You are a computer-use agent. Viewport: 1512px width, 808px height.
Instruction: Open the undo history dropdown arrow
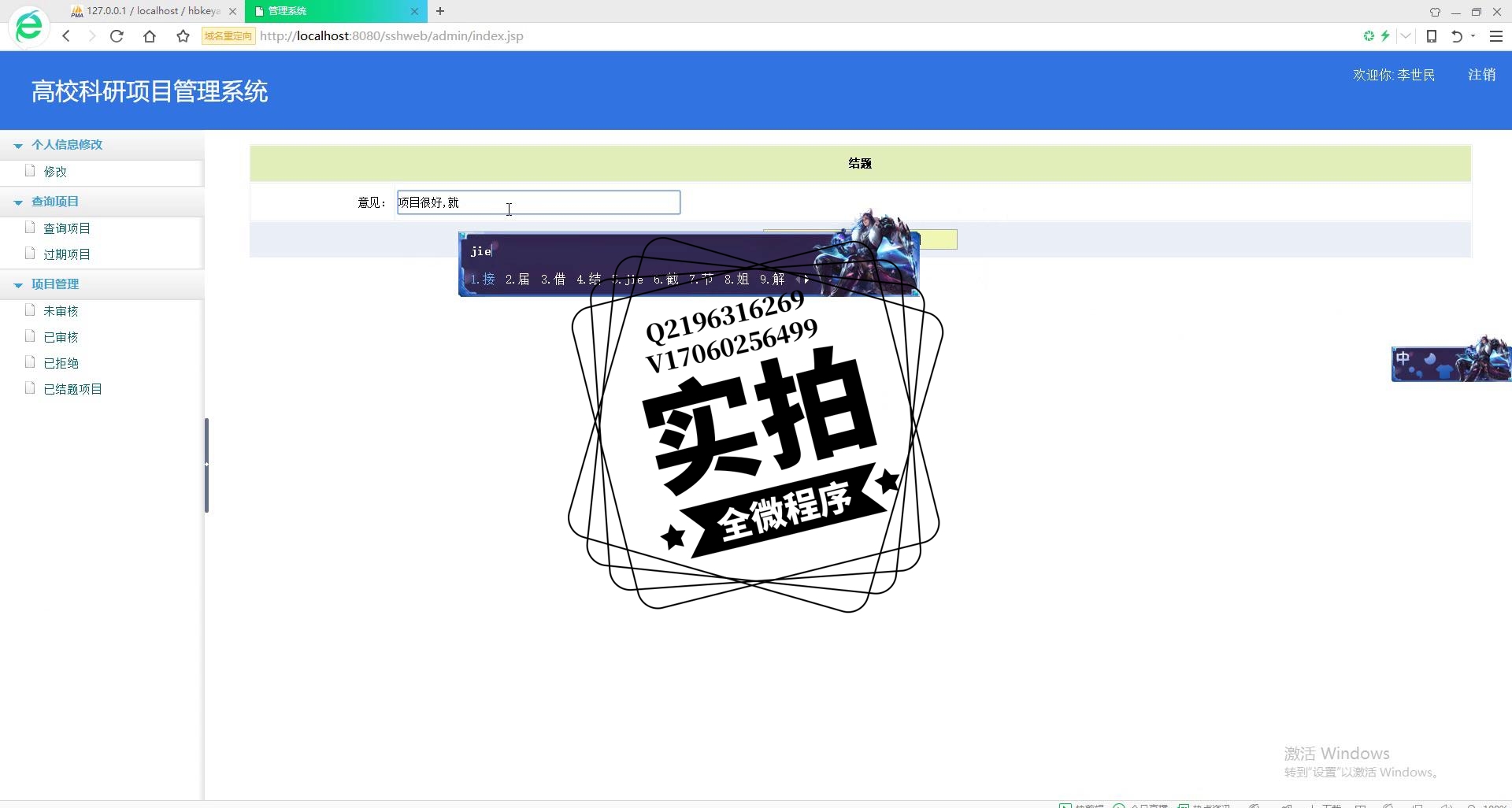[x=1473, y=36]
